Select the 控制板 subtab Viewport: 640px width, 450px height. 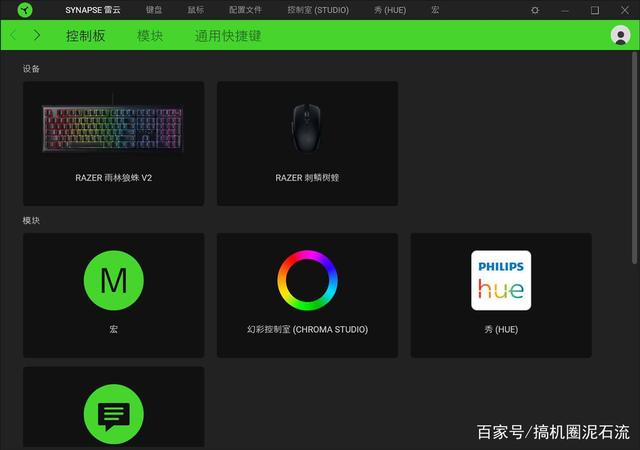click(x=85, y=36)
